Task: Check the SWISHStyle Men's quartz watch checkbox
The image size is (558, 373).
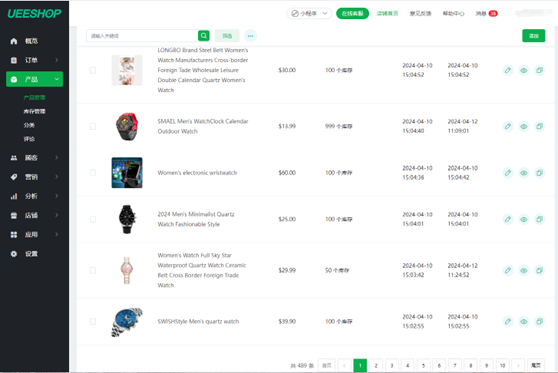Action: click(93, 321)
